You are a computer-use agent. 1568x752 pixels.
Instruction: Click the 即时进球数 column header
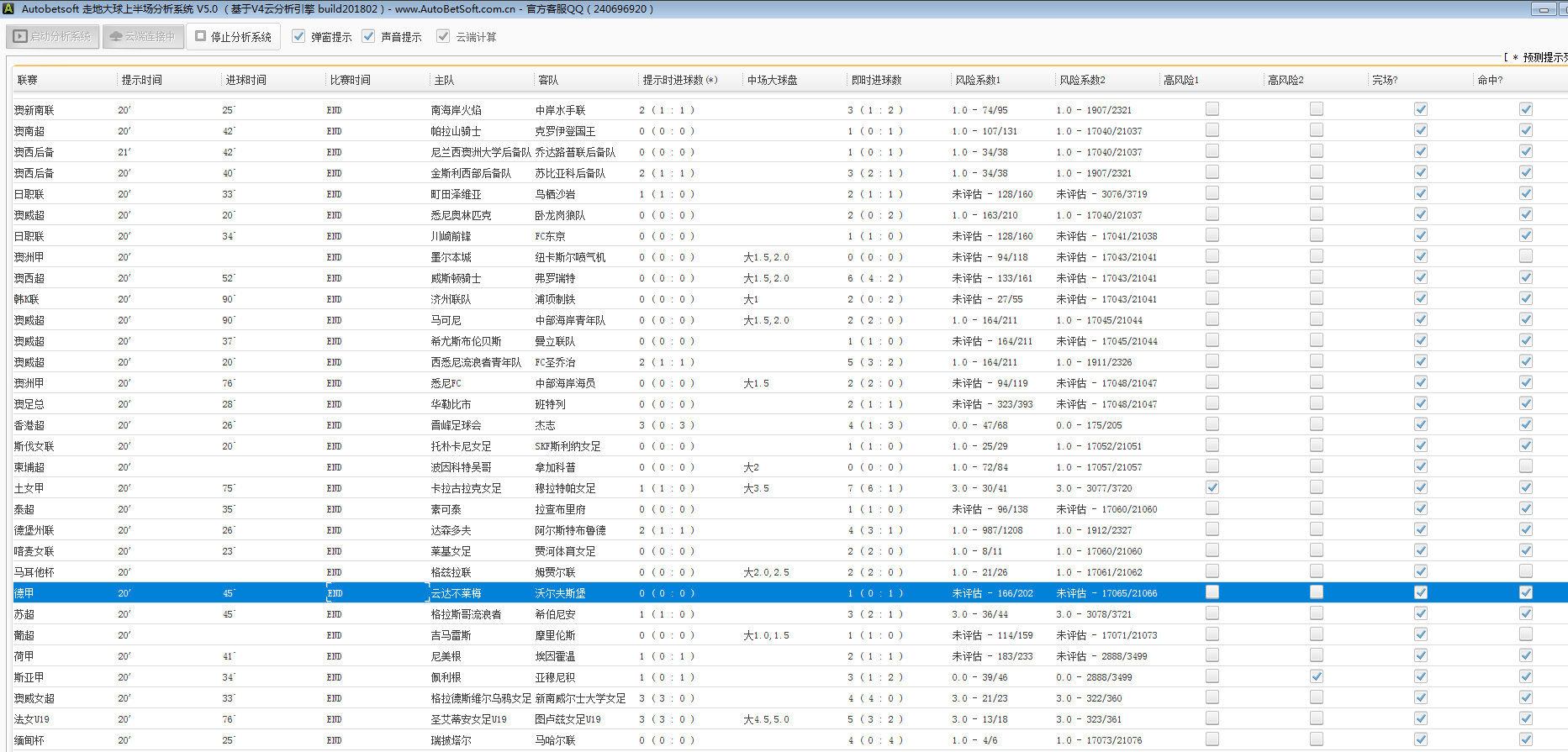coord(876,80)
